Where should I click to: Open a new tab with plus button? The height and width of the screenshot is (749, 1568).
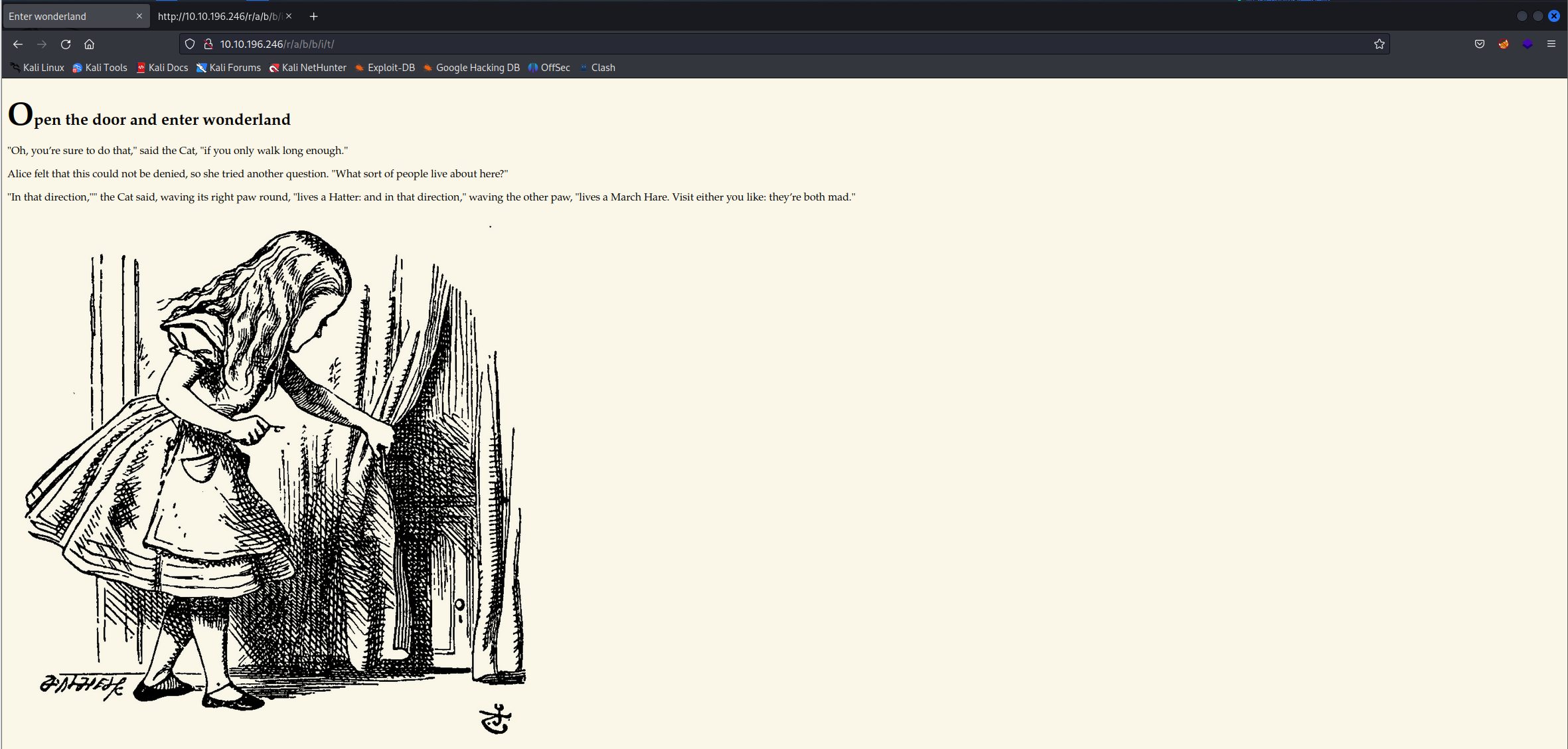(314, 16)
